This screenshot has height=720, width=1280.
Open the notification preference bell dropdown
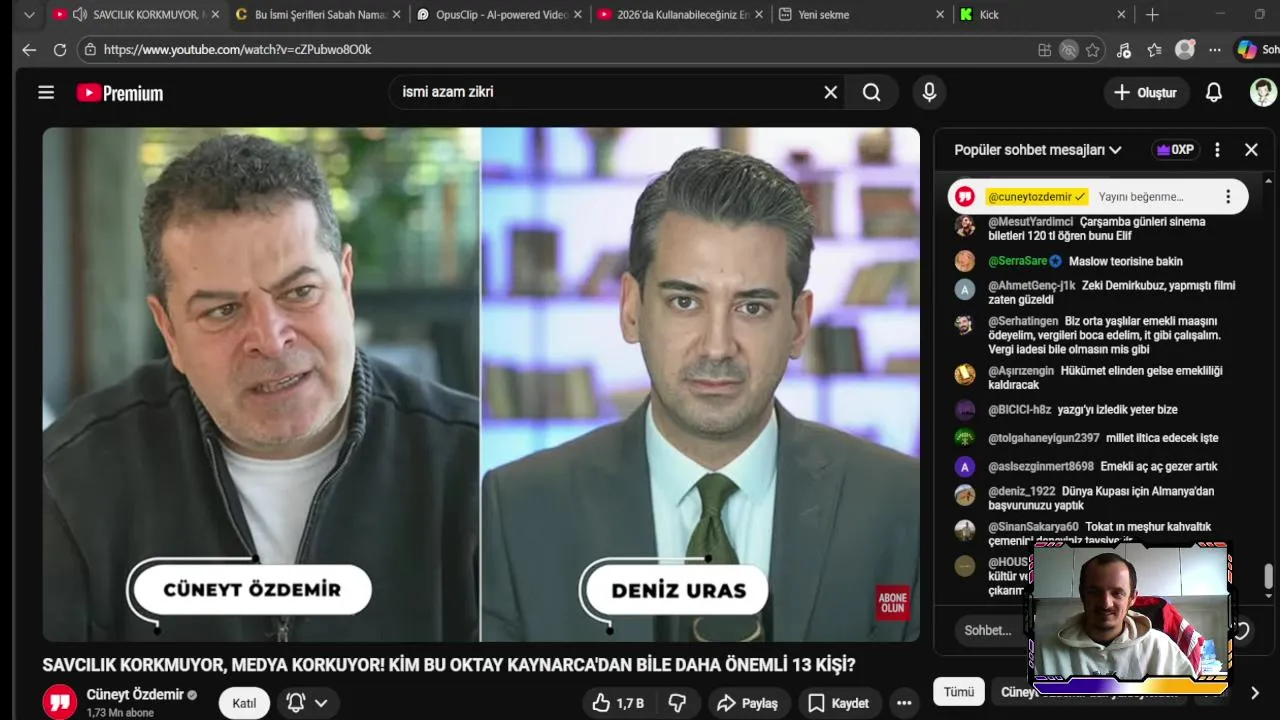click(x=306, y=703)
